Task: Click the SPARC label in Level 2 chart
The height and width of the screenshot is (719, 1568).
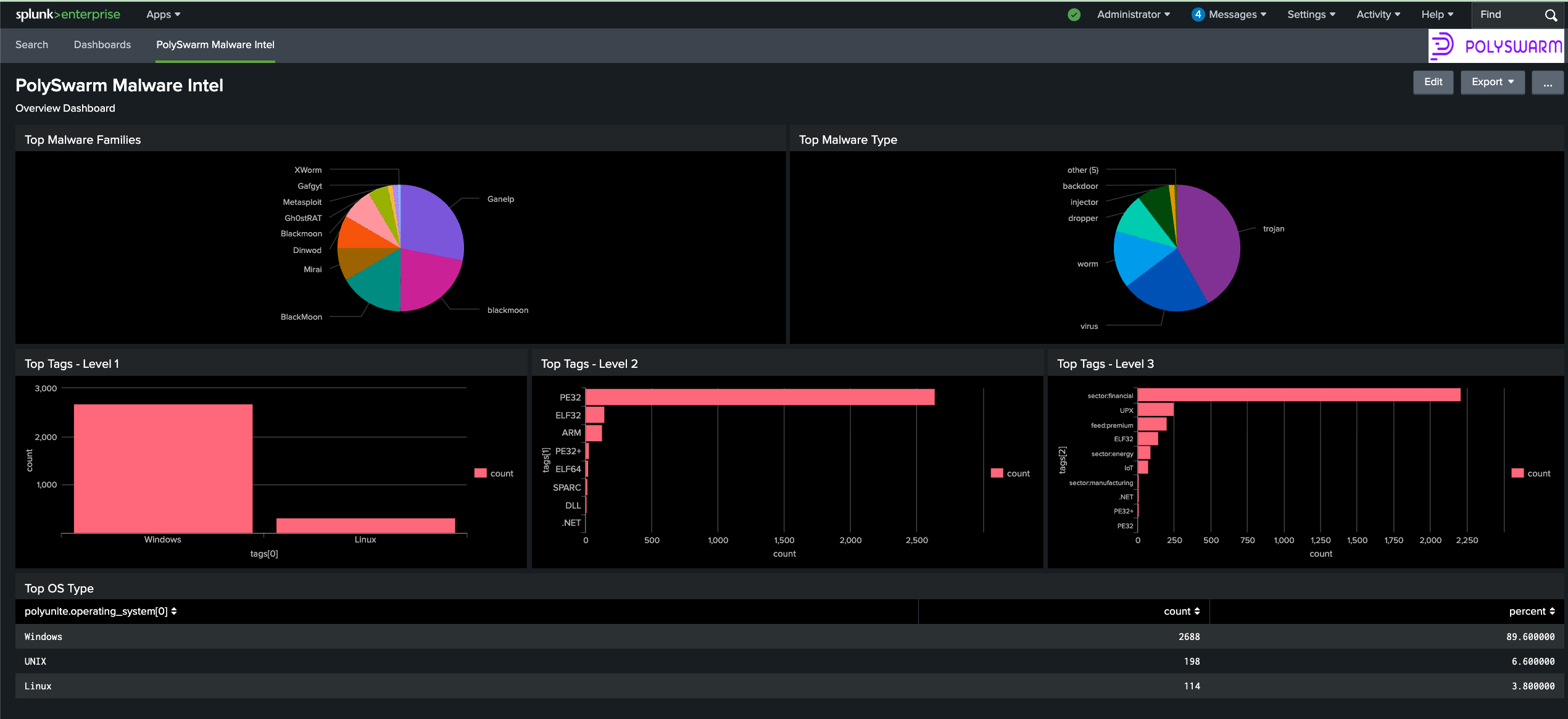Action: coord(567,488)
